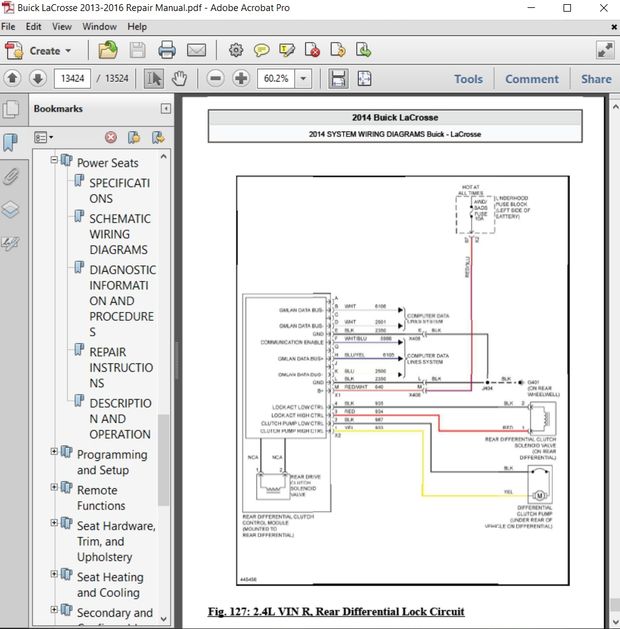Go to previous page with up arrow

click(12, 78)
